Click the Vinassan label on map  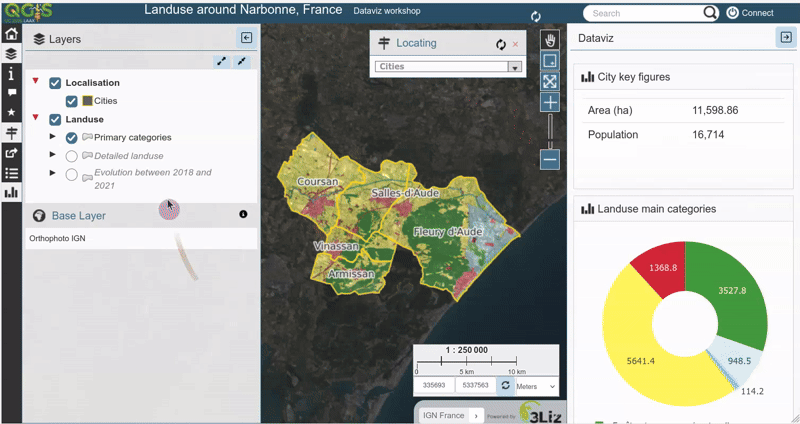tap(336, 246)
